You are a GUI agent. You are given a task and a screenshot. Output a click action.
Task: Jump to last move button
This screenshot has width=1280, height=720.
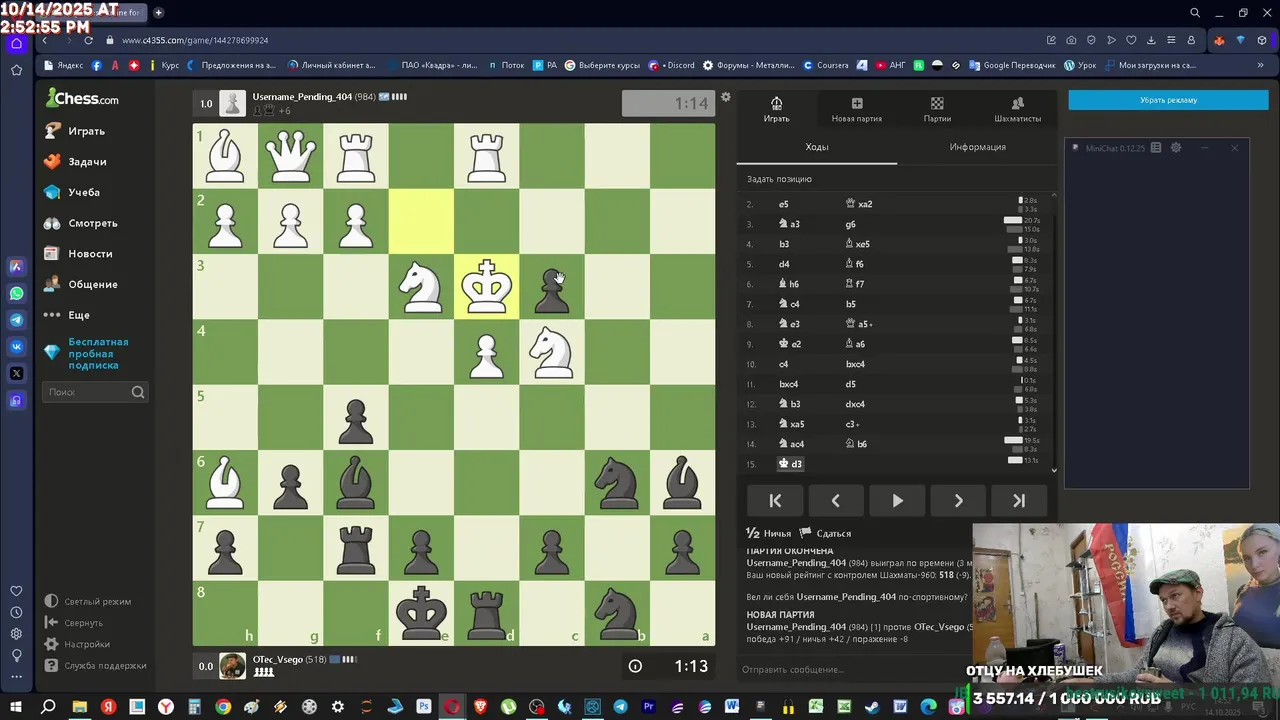click(1019, 501)
